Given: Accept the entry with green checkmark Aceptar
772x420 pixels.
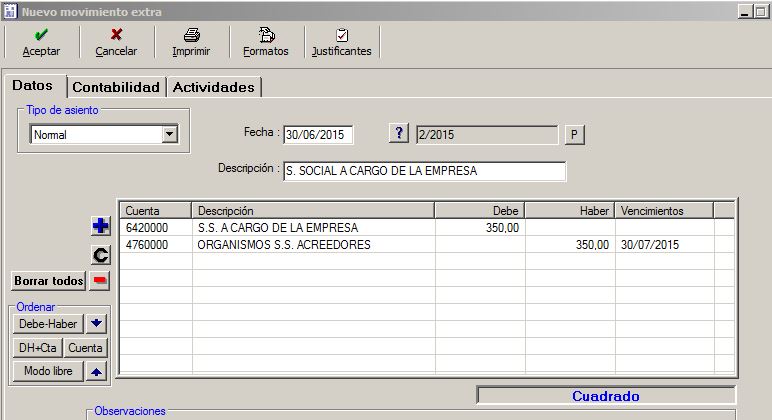Looking at the screenshot, I should point(41,43).
